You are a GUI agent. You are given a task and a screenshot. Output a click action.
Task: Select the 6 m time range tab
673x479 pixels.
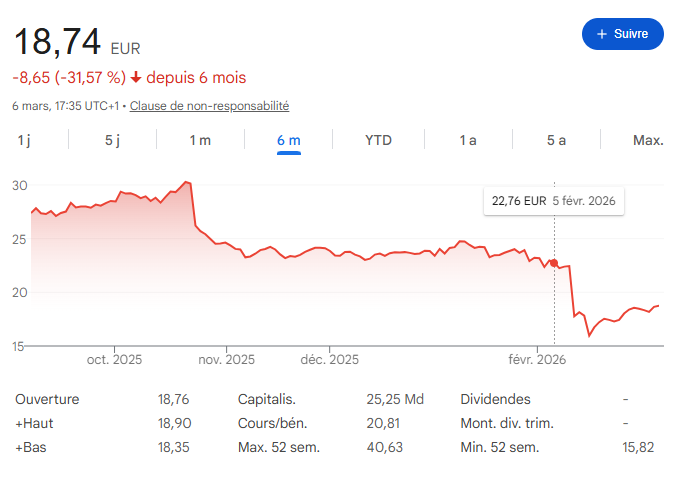click(x=288, y=140)
